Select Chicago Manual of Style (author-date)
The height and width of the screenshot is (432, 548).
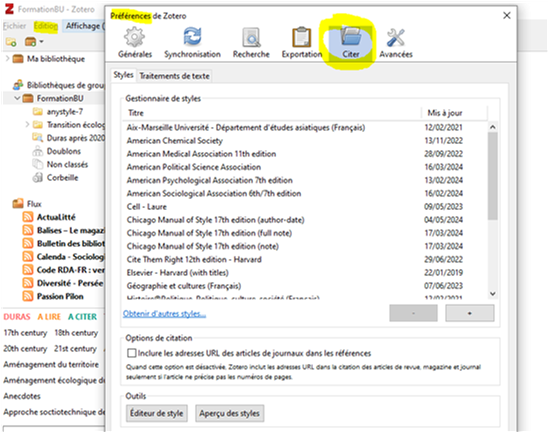pos(305,220)
